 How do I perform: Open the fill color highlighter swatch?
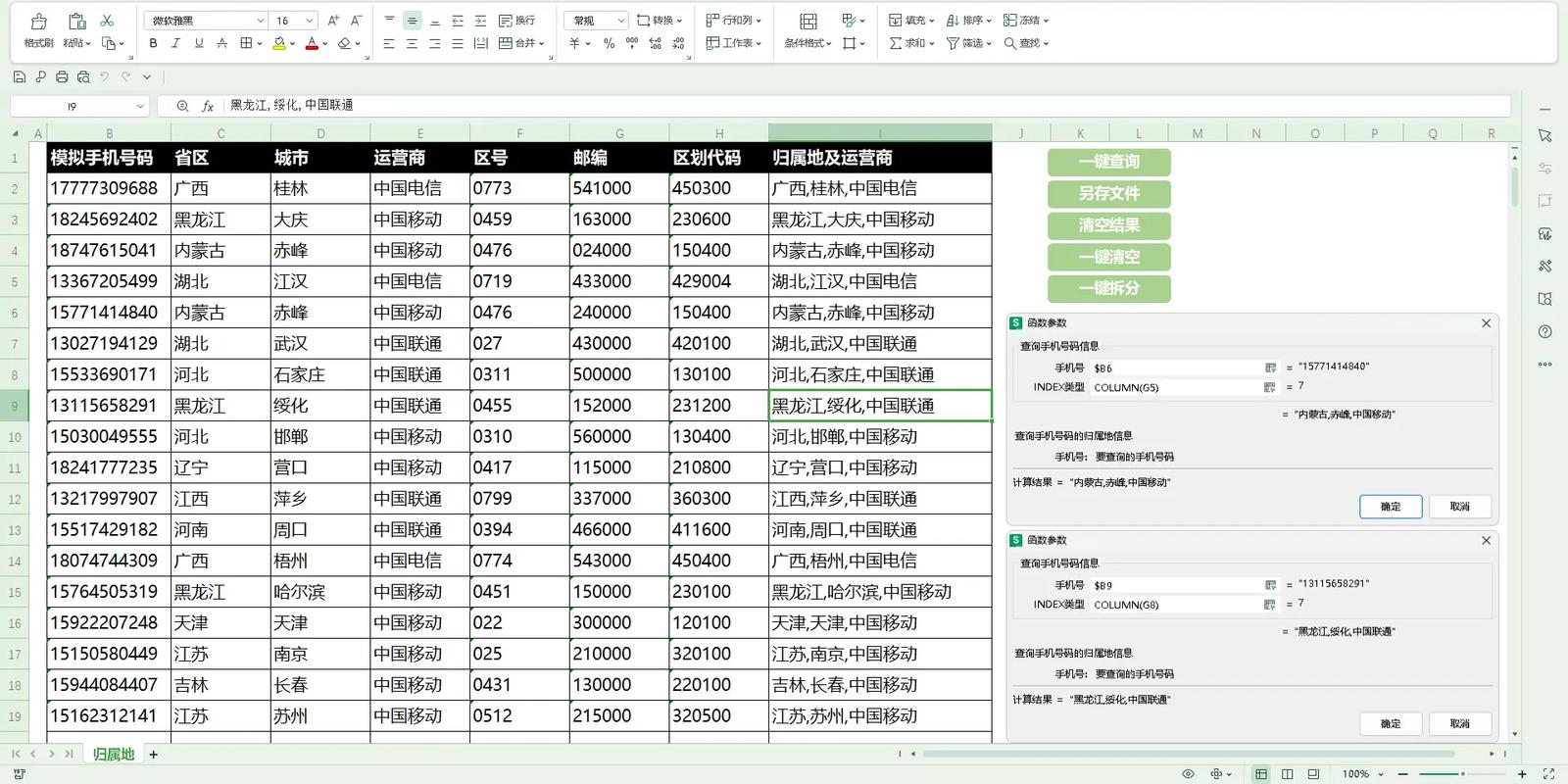tap(279, 43)
